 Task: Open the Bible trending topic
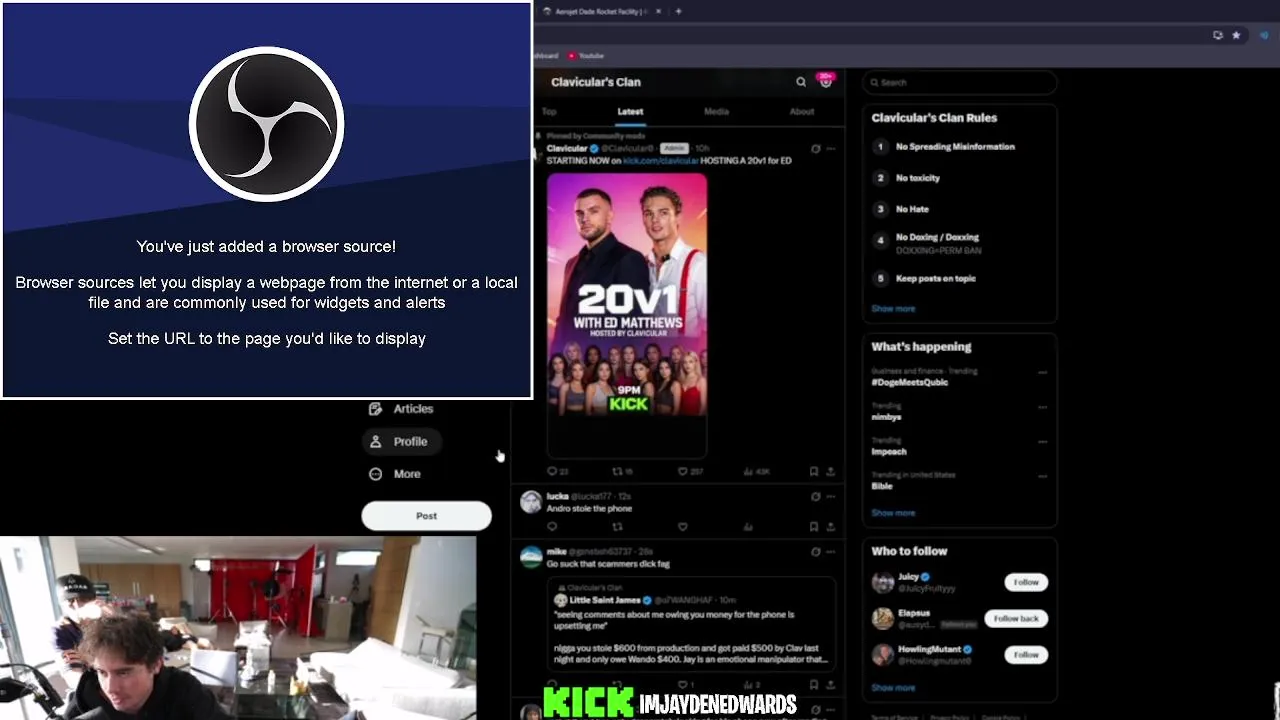pyautogui.click(x=882, y=486)
